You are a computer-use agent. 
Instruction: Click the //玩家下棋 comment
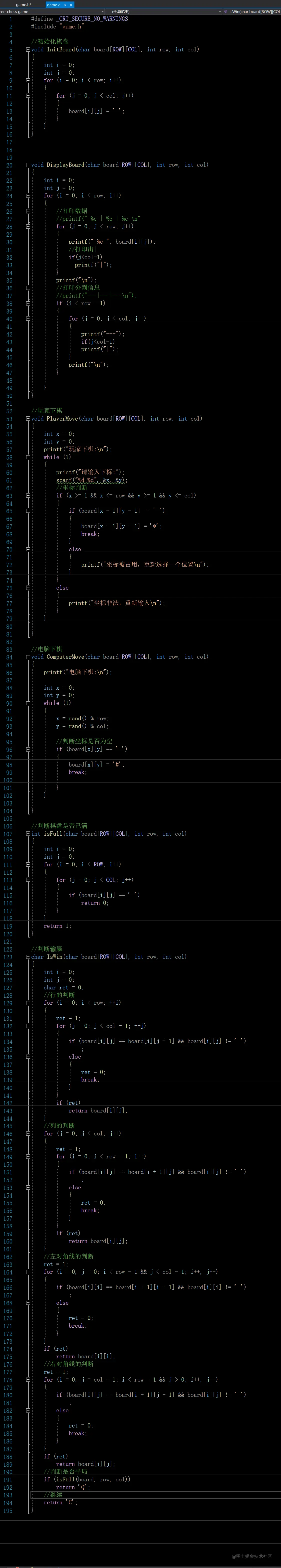point(47,411)
